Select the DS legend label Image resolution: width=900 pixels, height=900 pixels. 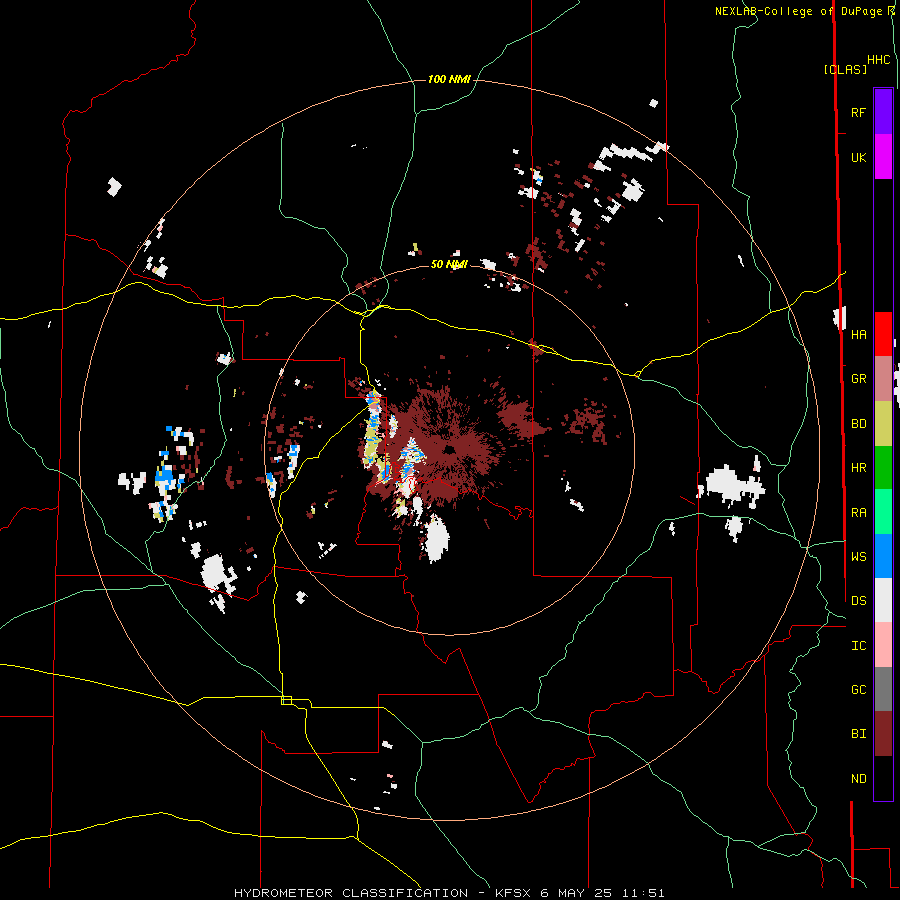(858, 601)
